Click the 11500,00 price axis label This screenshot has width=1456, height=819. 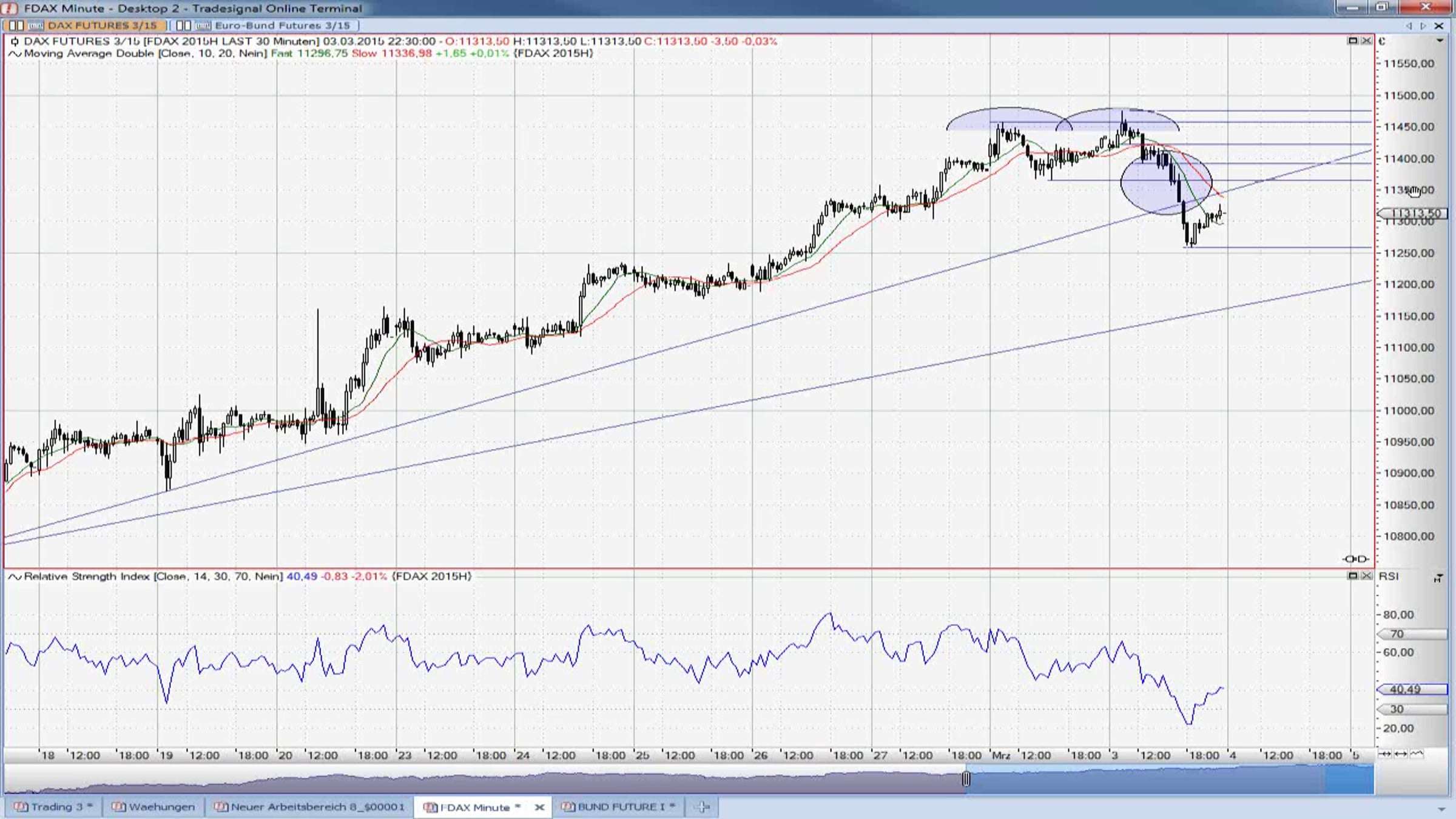click(x=1409, y=95)
